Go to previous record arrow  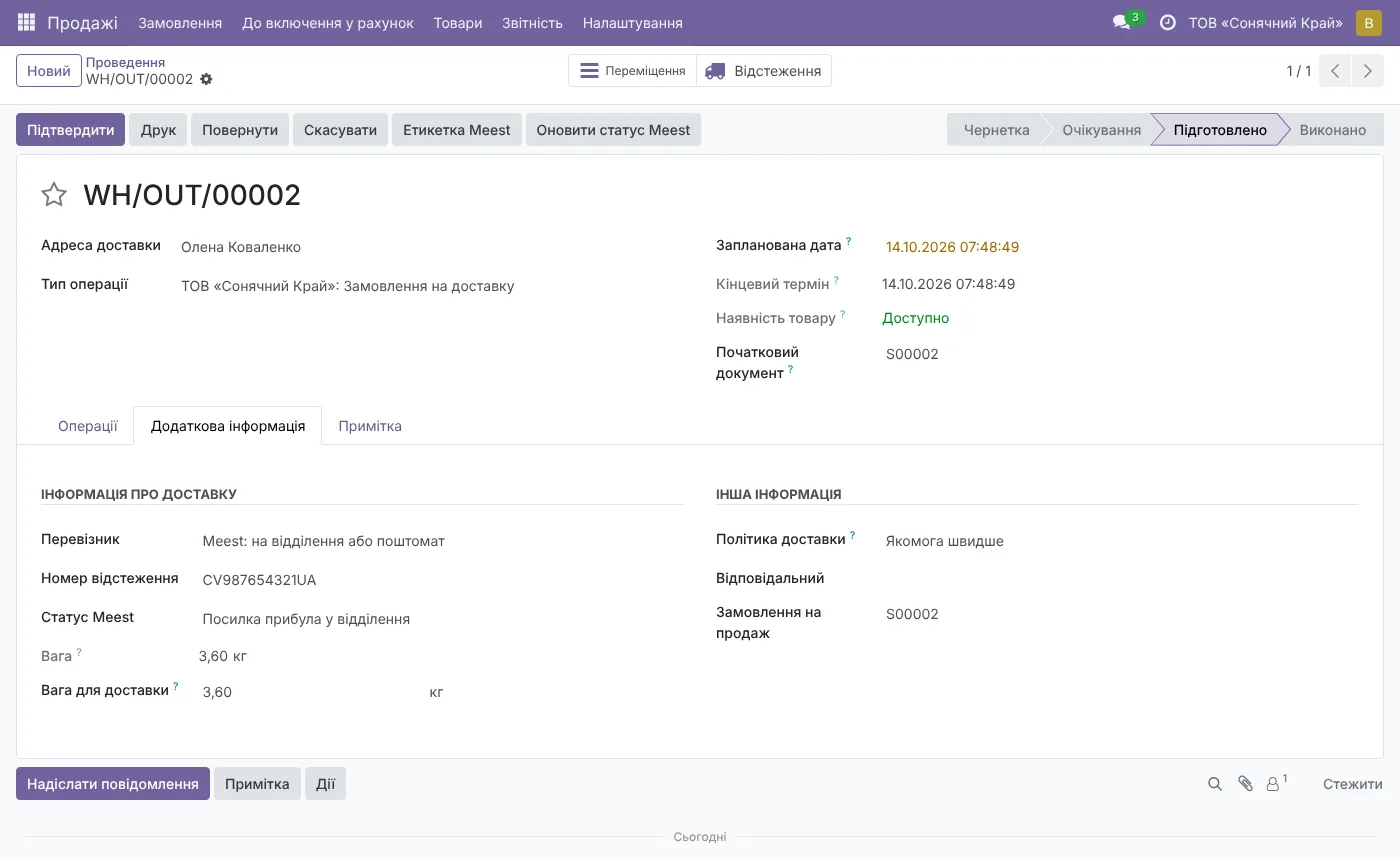tap(1335, 71)
